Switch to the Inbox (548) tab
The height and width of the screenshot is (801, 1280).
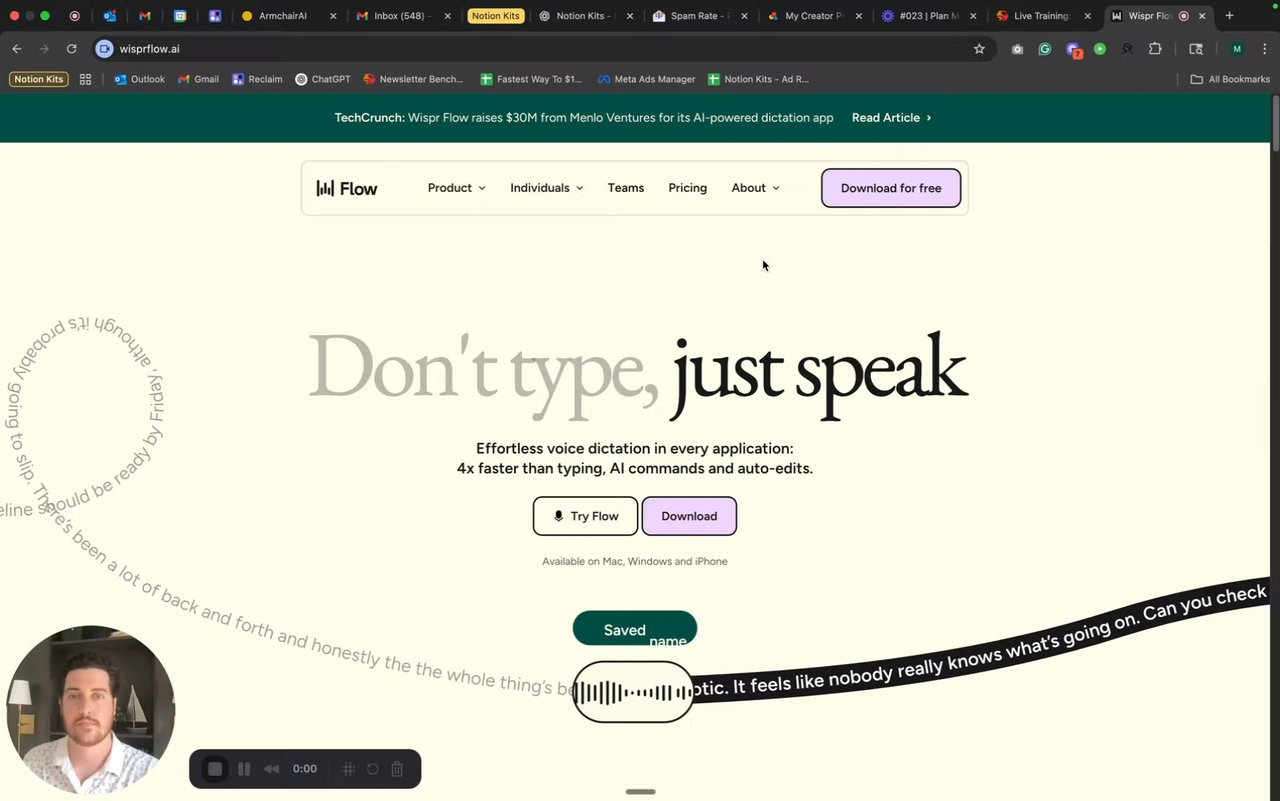tap(402, 16)
